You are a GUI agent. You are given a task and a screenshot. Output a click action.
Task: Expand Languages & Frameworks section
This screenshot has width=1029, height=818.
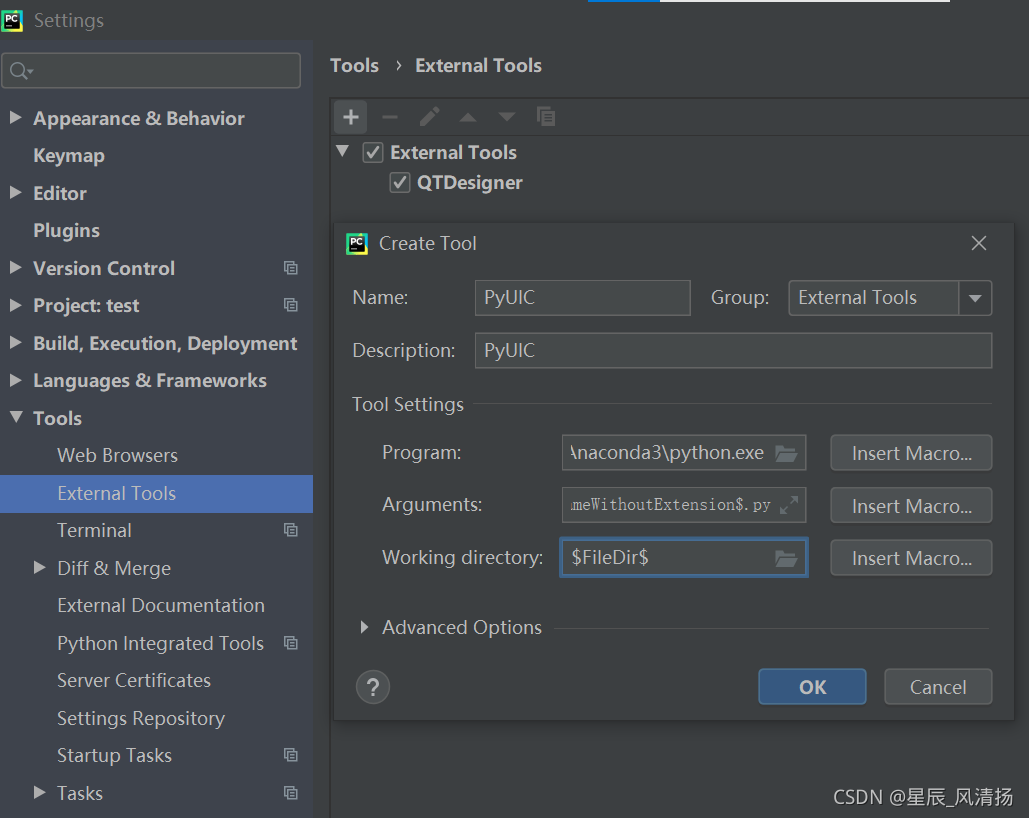coord(16,379)
